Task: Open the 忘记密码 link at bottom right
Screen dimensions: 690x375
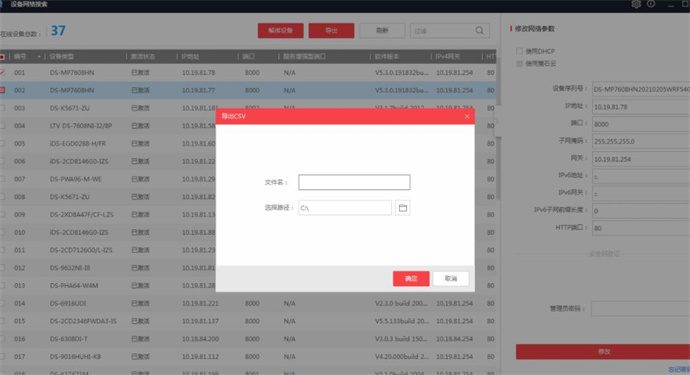Action: [679, 370]
